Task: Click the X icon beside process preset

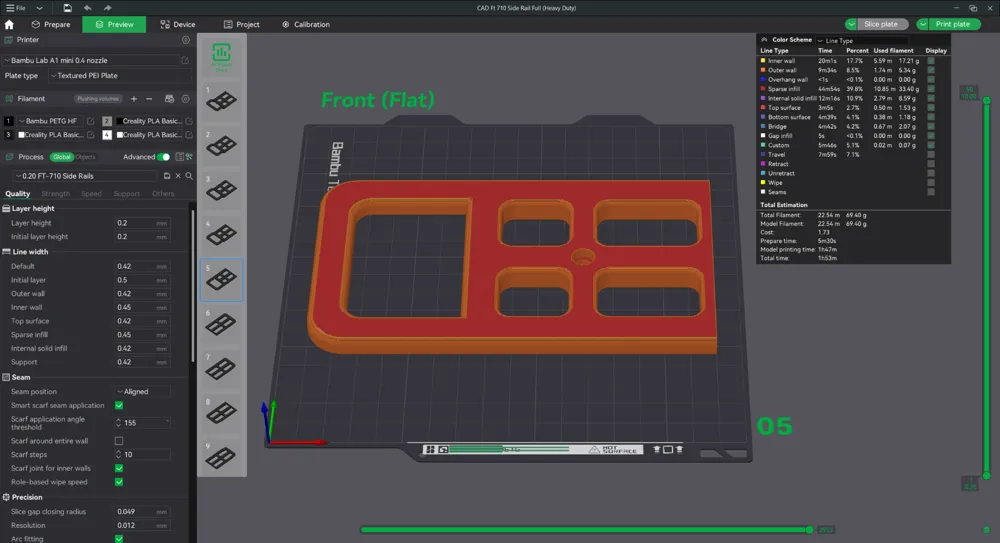Action: pyautogui.click(x=178, y=175)
